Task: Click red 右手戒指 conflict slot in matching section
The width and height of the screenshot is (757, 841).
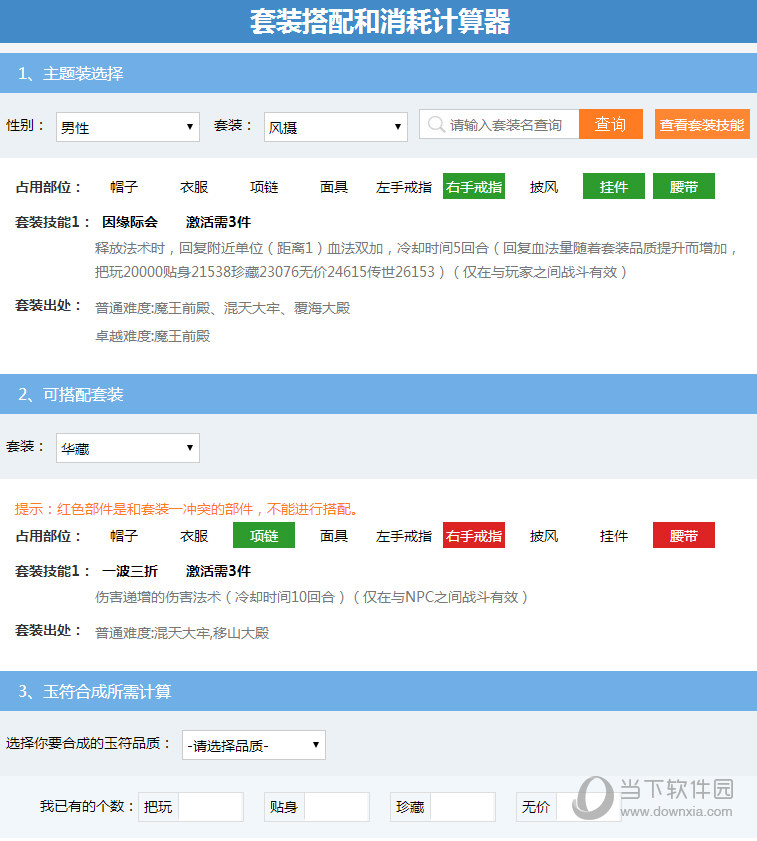Action: tap(474, 536)
